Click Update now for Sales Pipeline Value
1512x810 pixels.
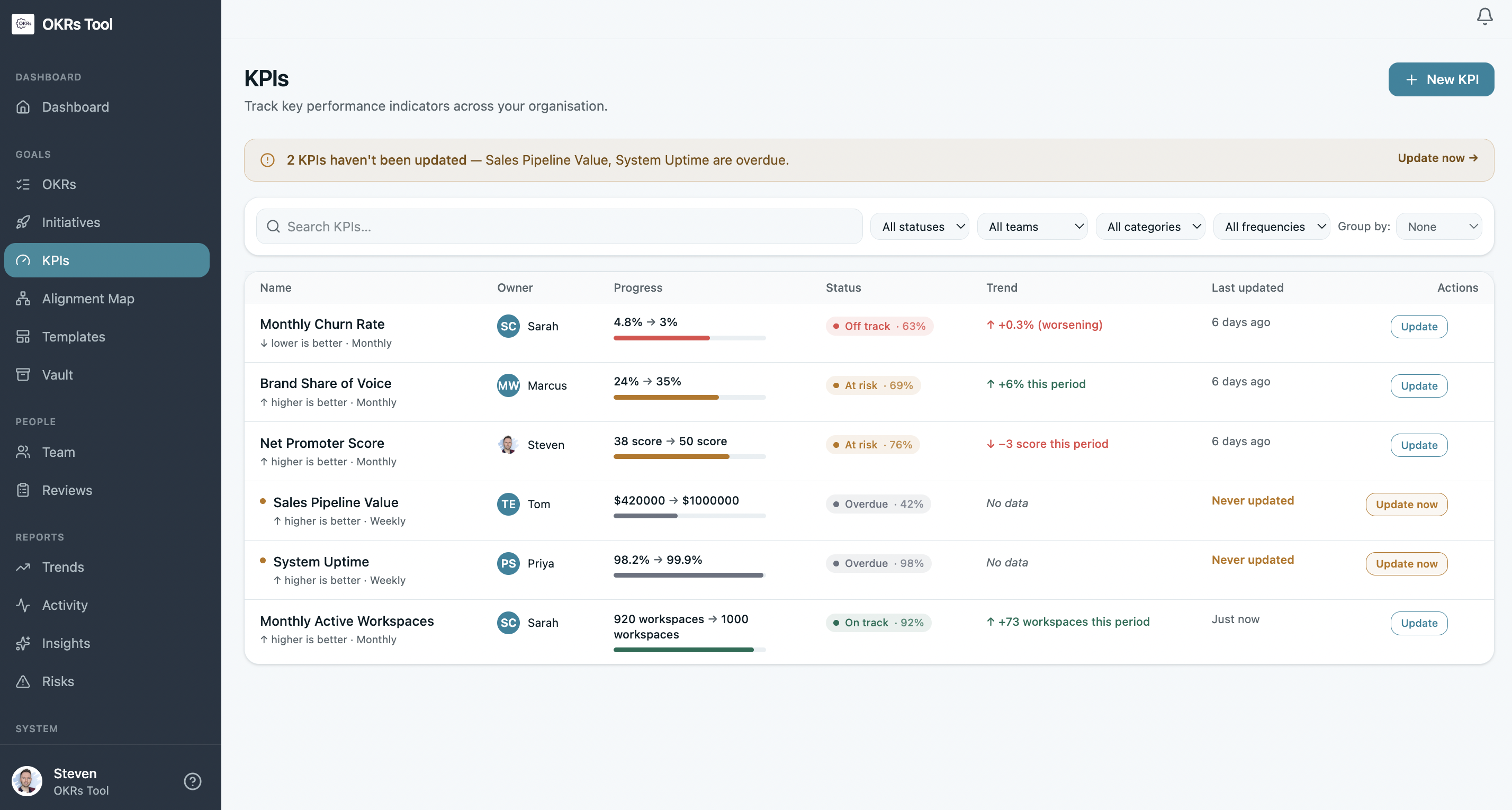pos(1406,503)
